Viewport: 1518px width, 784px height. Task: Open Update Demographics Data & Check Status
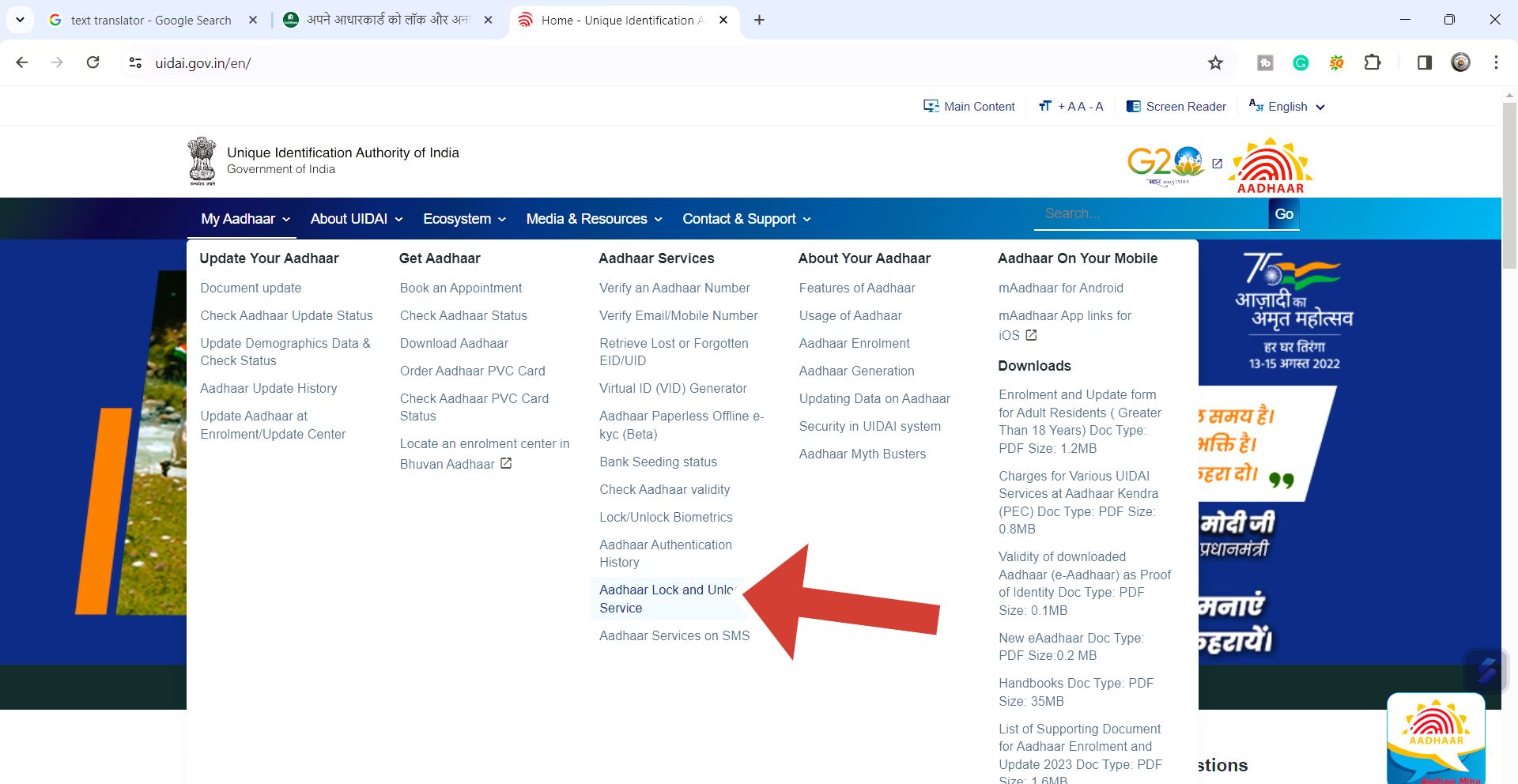[x=285, y=352]
